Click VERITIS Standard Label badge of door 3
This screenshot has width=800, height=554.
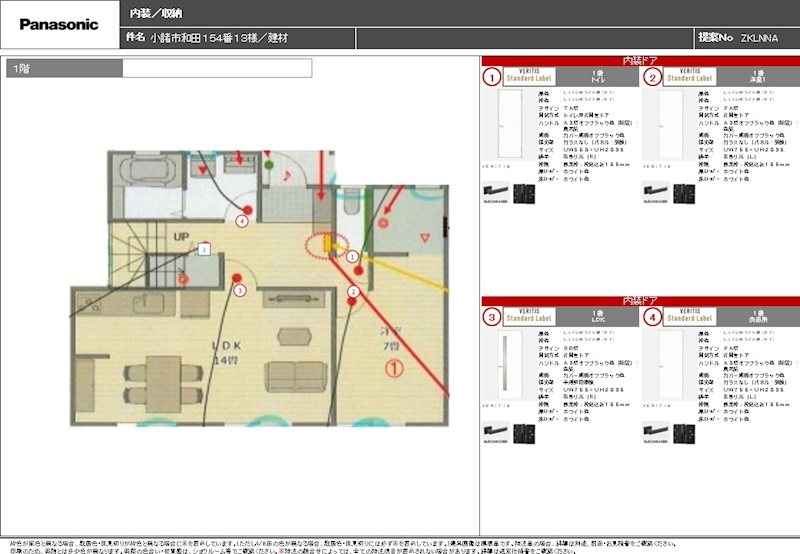click(x=529, y=316)
